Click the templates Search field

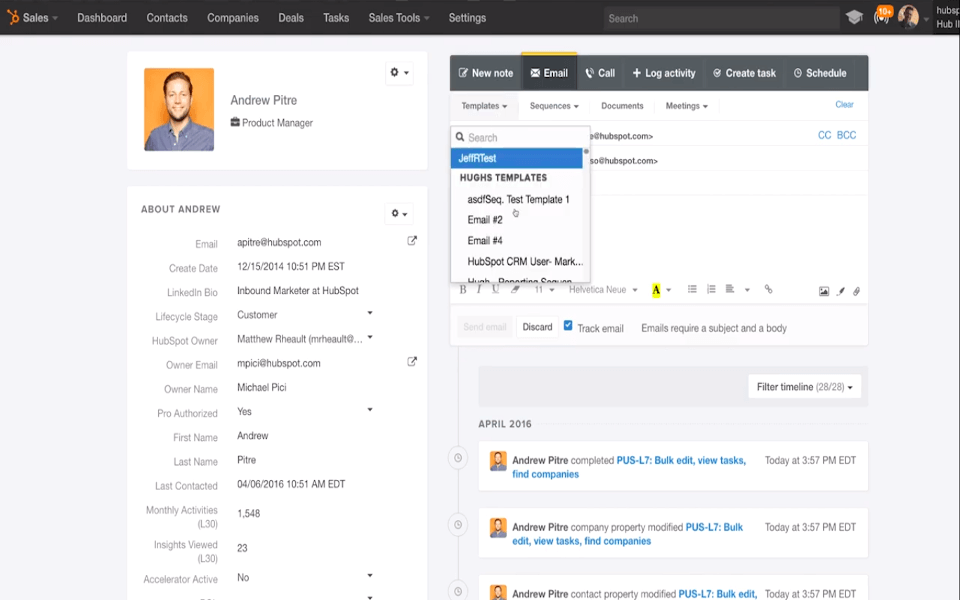point(520,137)
